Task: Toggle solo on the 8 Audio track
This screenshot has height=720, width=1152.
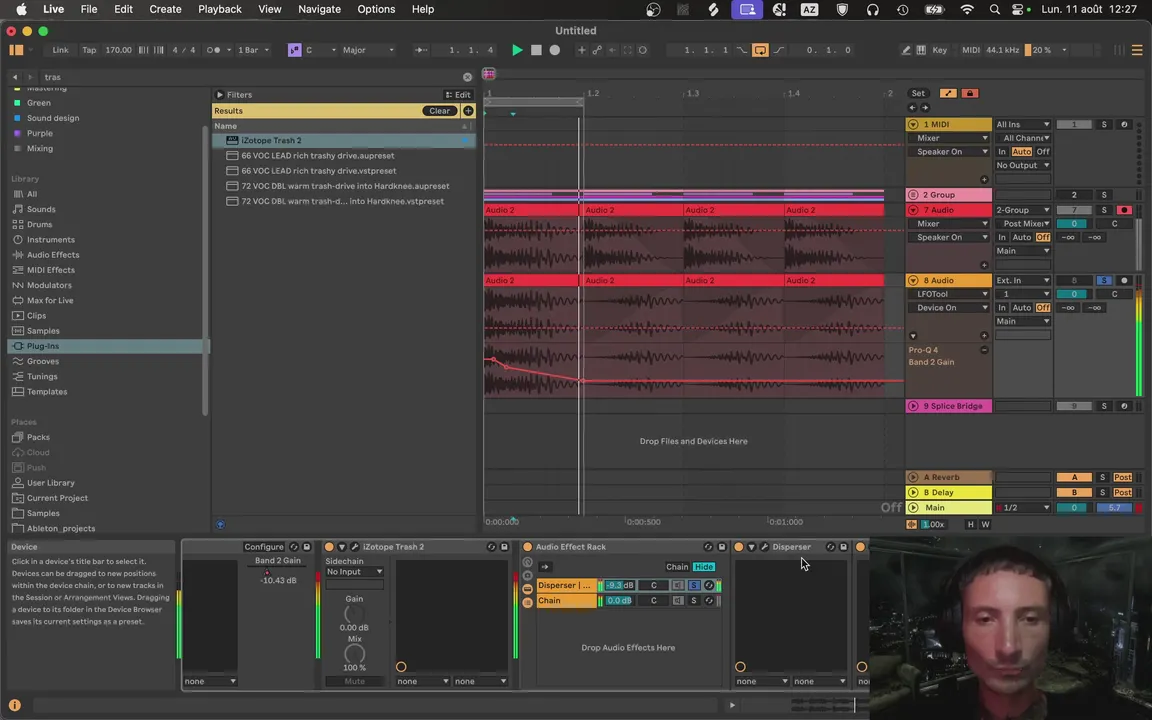Action: click(1104, 281)
